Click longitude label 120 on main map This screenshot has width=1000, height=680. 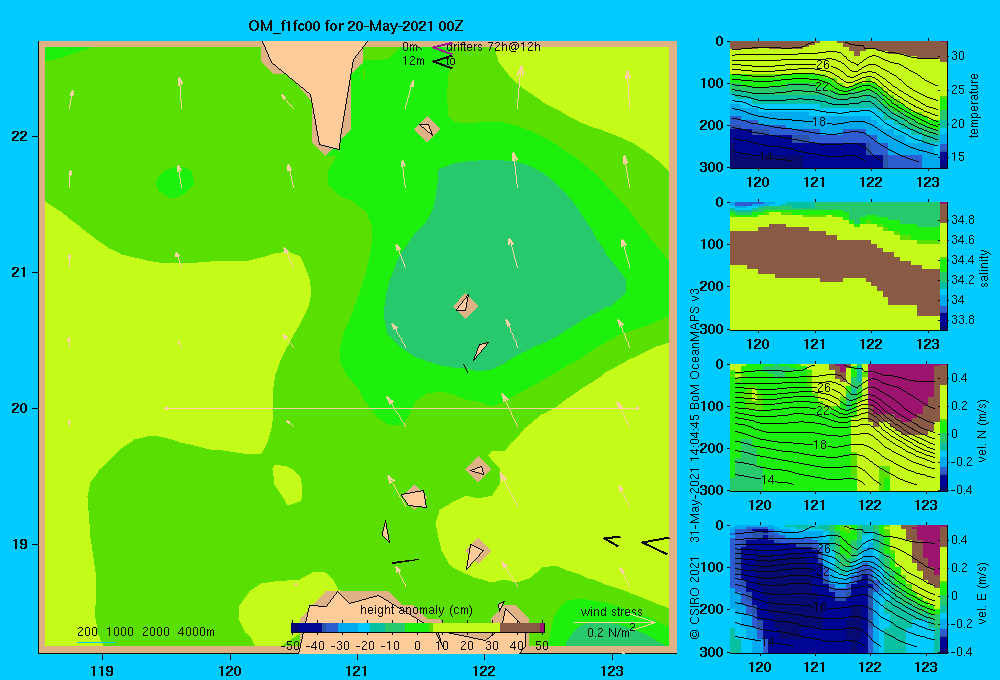click(x=230, y=670)
